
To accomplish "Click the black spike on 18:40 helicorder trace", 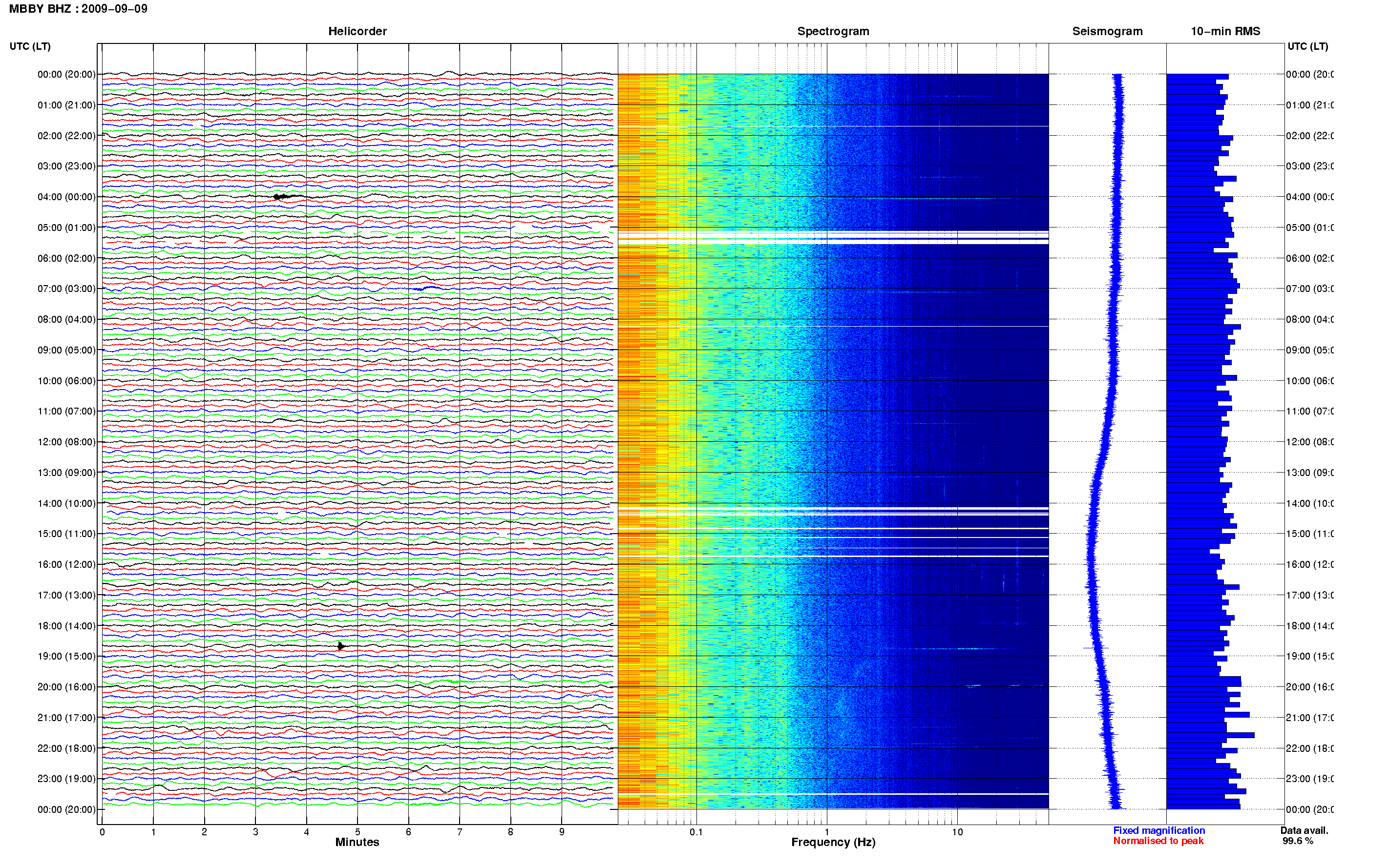I will coord(341,646).
